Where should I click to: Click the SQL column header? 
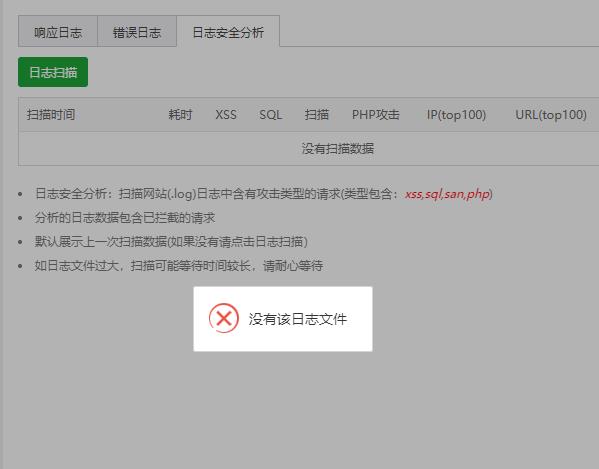(x=270, y=115)
